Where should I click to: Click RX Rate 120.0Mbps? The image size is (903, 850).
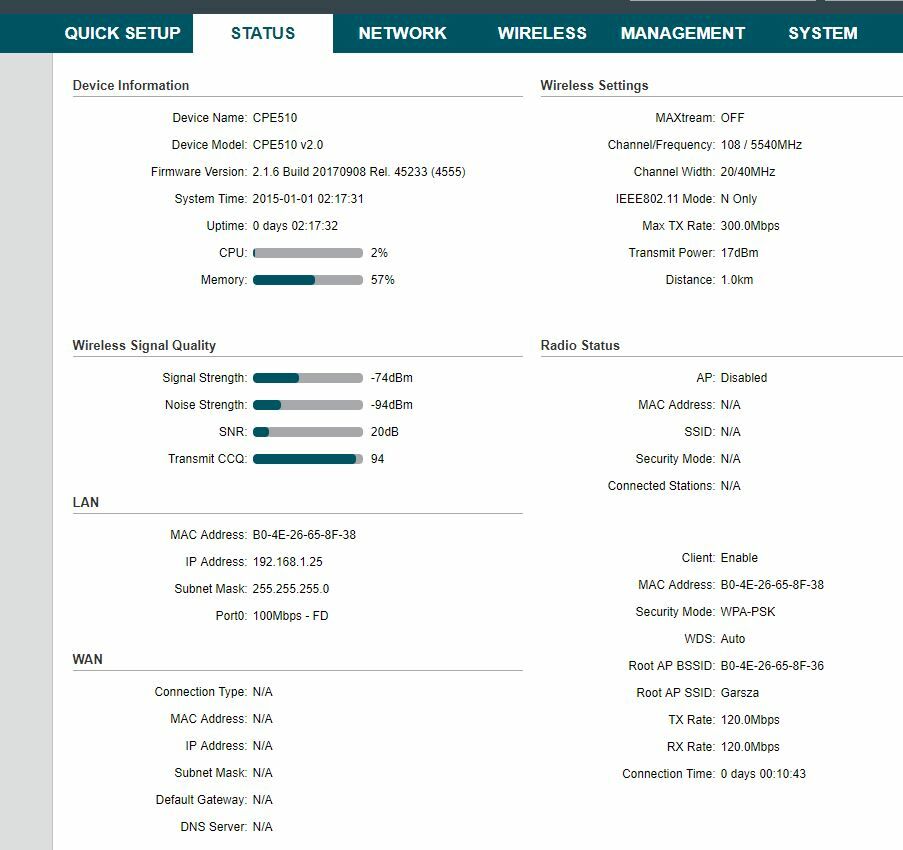tap(750, 747)
